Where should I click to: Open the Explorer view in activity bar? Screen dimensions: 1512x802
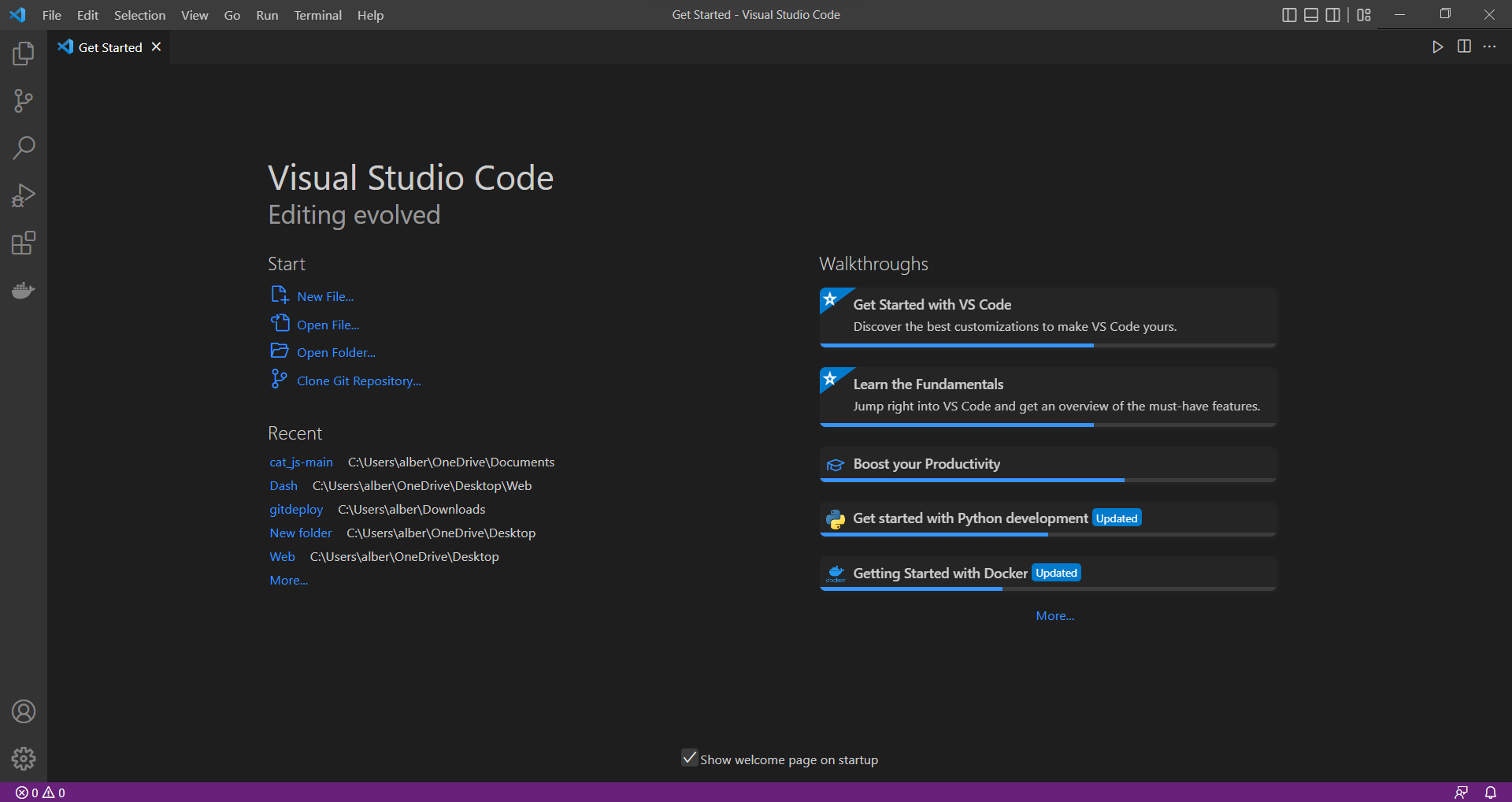point(24,54)
